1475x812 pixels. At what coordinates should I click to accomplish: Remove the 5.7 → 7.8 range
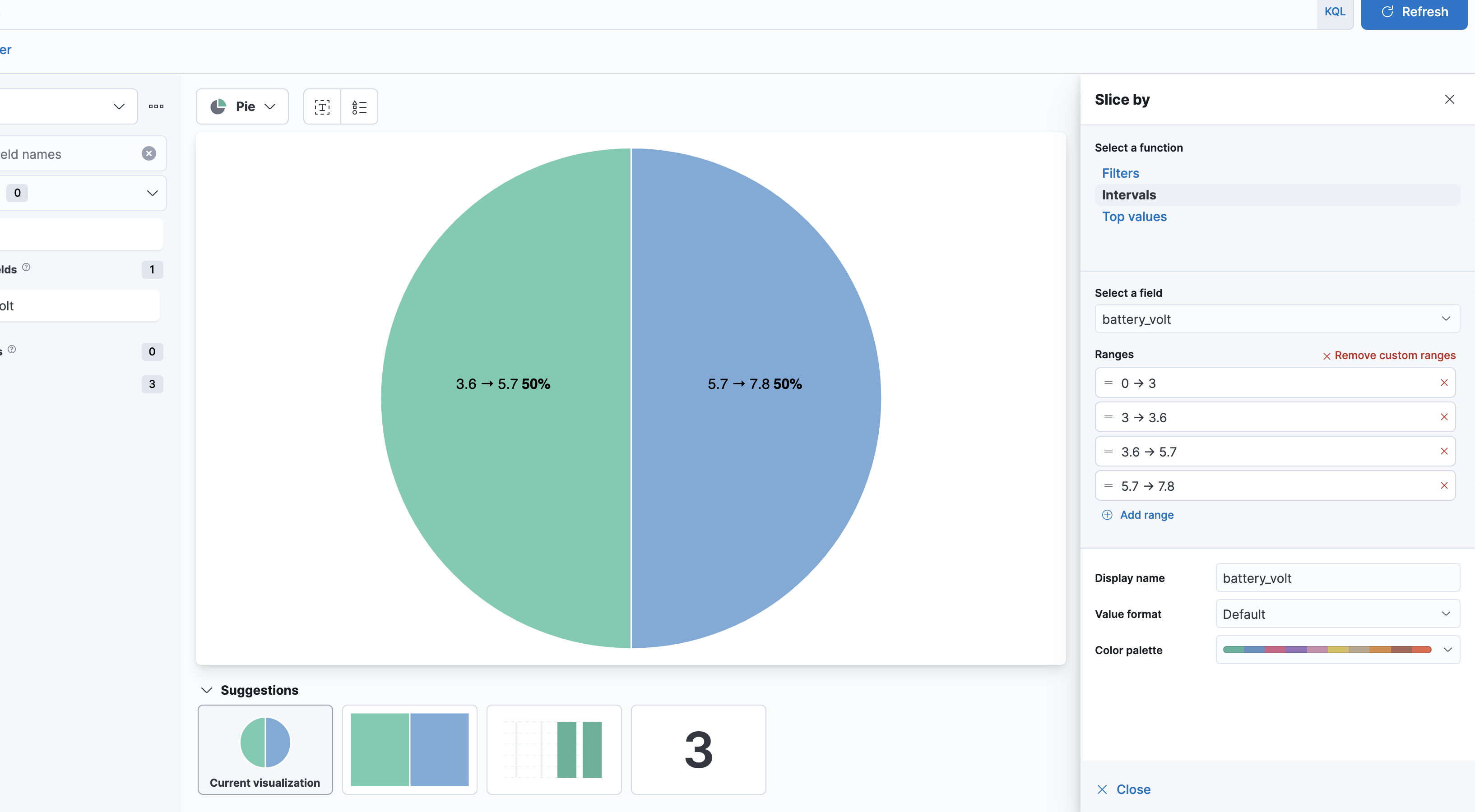(1443, 485)
